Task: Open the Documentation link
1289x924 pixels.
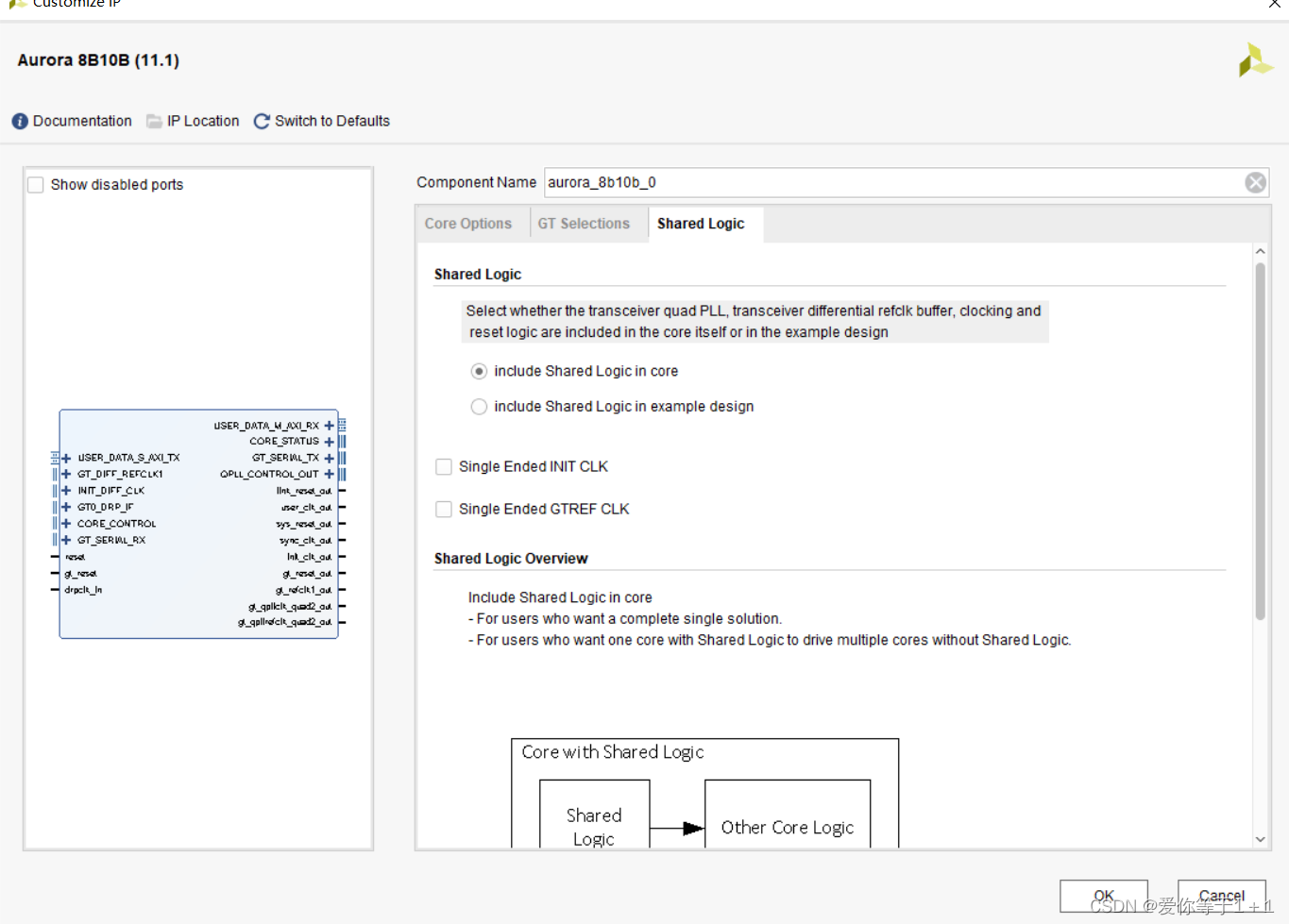Action: 82,122
